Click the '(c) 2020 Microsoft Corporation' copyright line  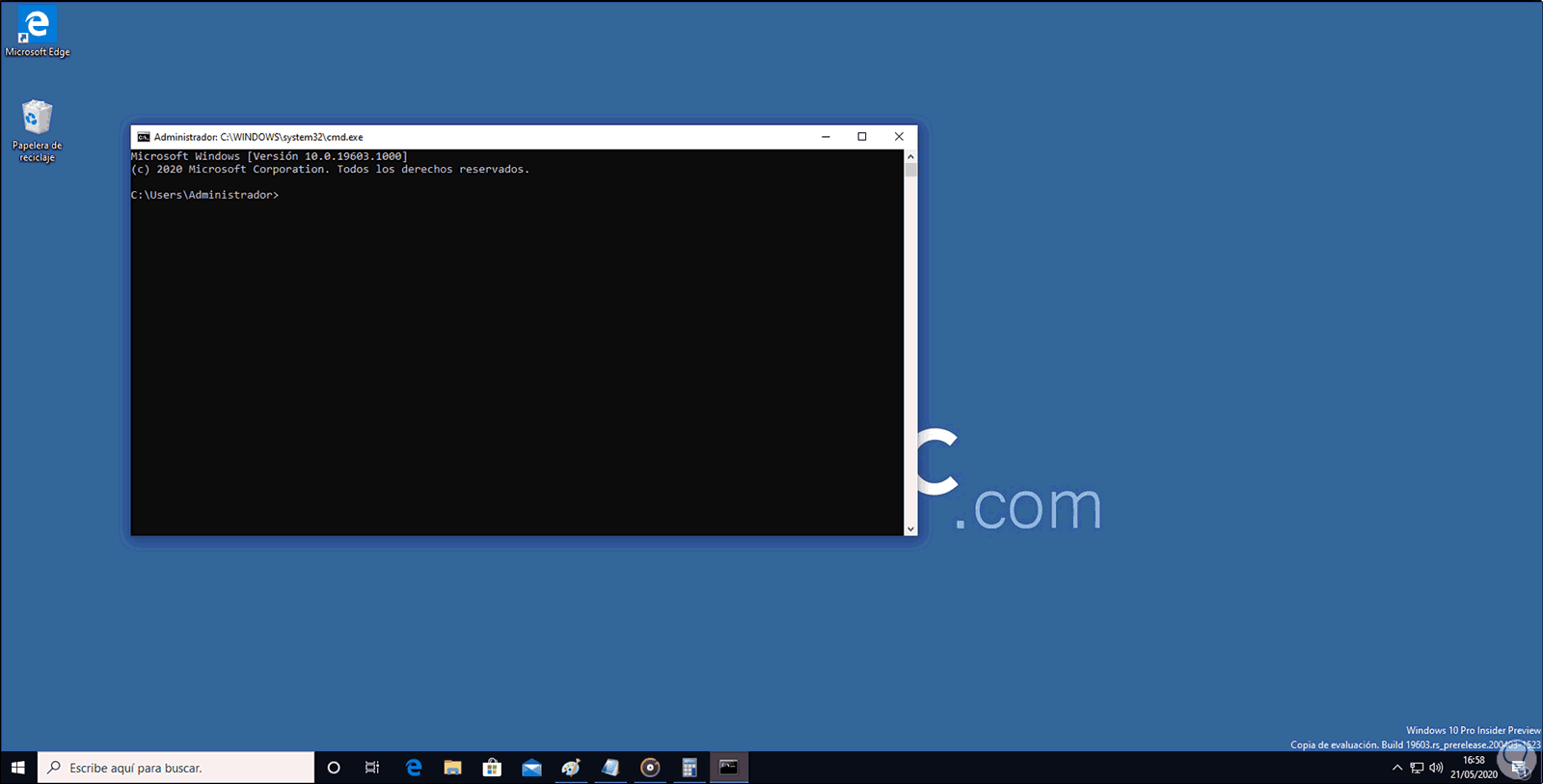[330, 170]
